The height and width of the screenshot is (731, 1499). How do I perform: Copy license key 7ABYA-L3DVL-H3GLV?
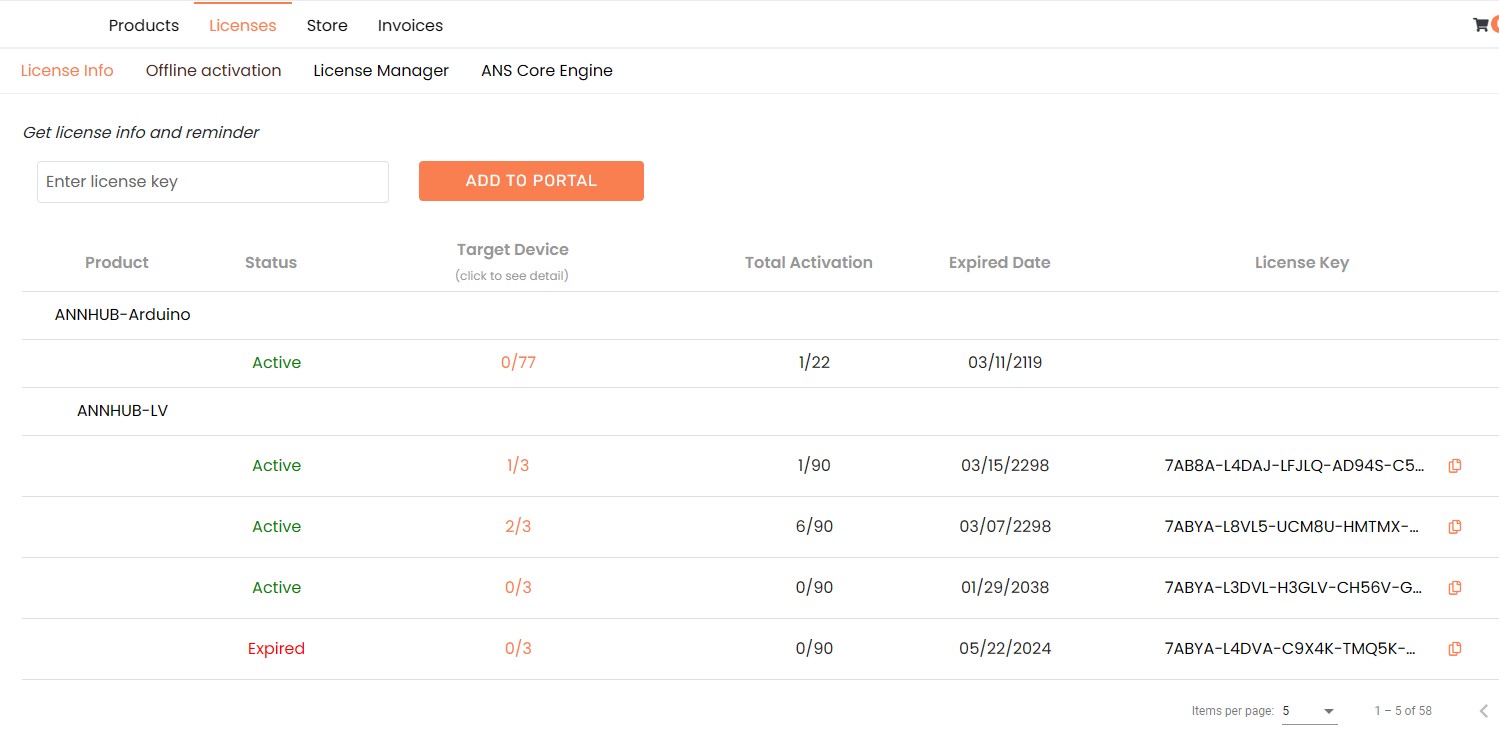coord(1455,588)
